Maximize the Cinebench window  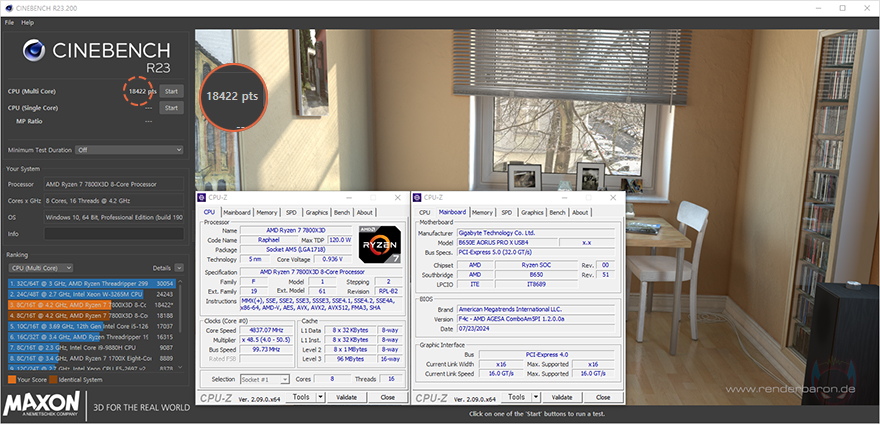842,8
